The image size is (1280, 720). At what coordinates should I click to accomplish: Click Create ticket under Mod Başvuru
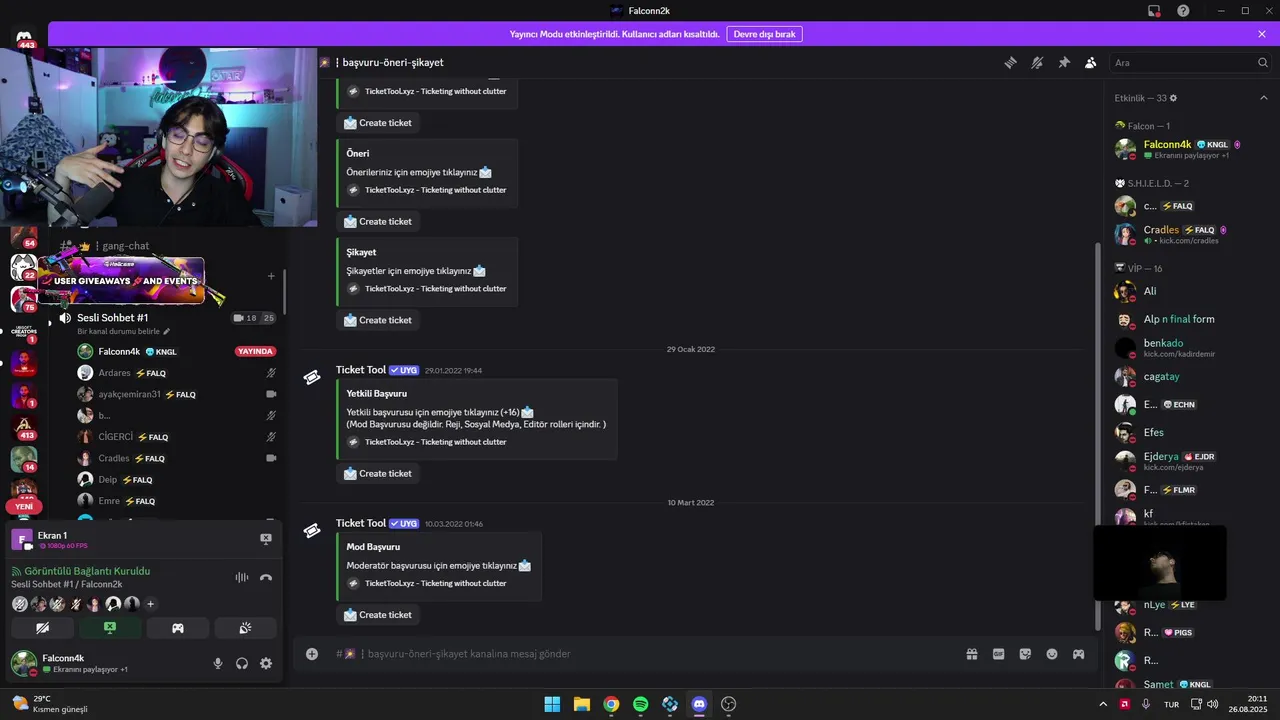(x=378, y=615)
